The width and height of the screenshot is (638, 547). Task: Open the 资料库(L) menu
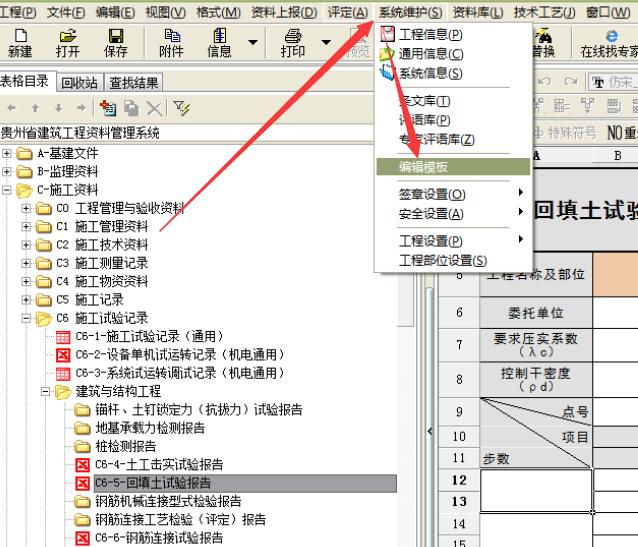point(478,13)
